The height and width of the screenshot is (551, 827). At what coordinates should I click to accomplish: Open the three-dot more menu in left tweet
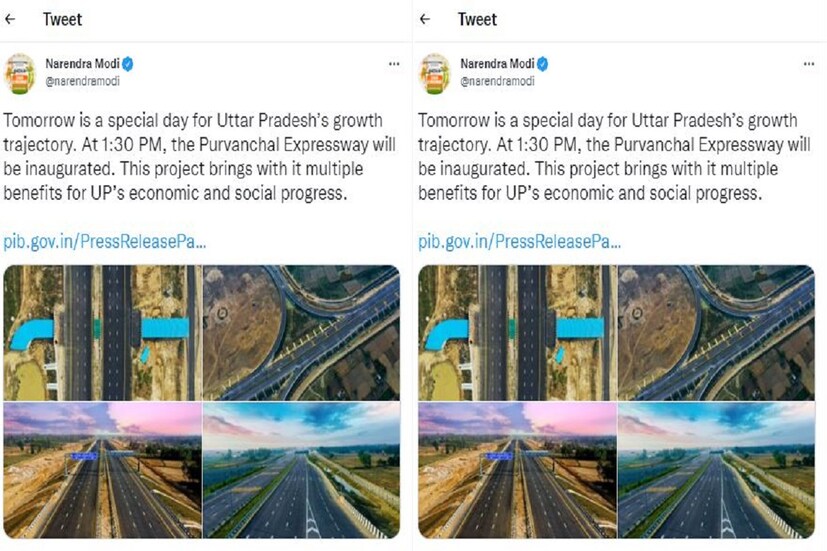coord(393,64)
